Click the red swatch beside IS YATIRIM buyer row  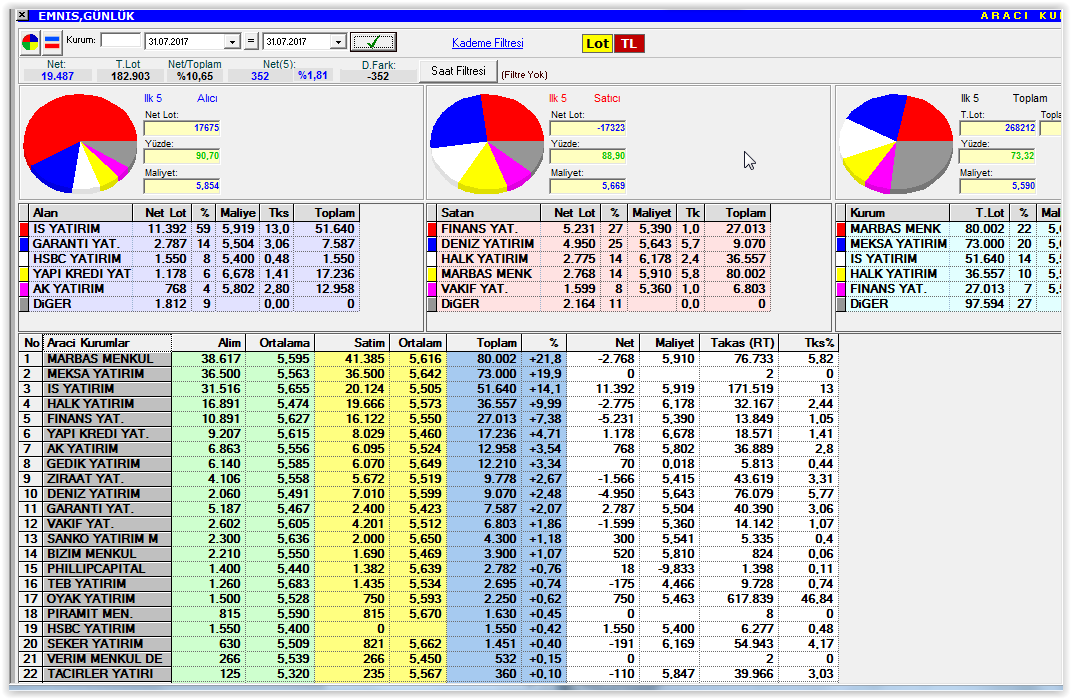pyautogui.click(x=25, y=229)
